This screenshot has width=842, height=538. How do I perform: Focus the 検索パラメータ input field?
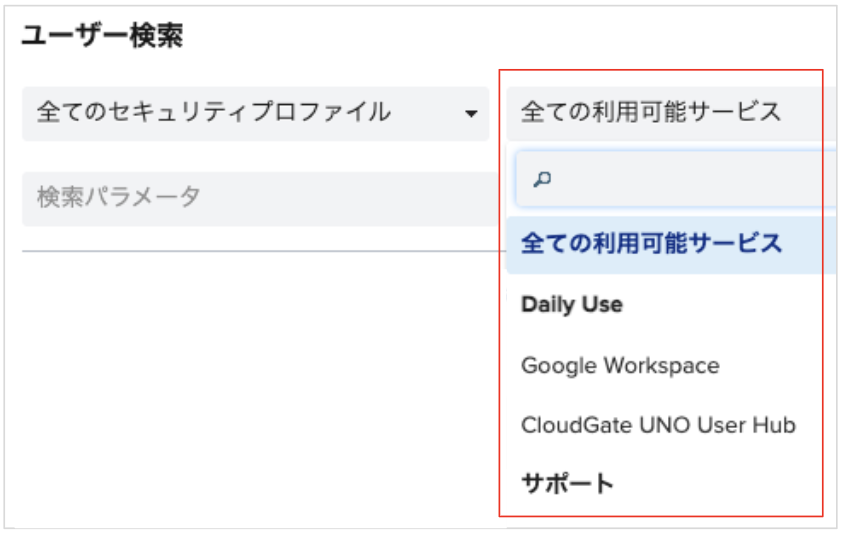pyautogui.click(x=260, y=199)
